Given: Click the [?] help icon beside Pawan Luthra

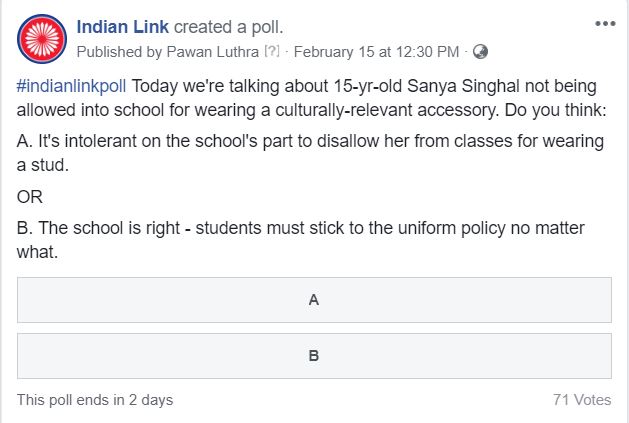Looking at the screenshot, I should (272, 51).
